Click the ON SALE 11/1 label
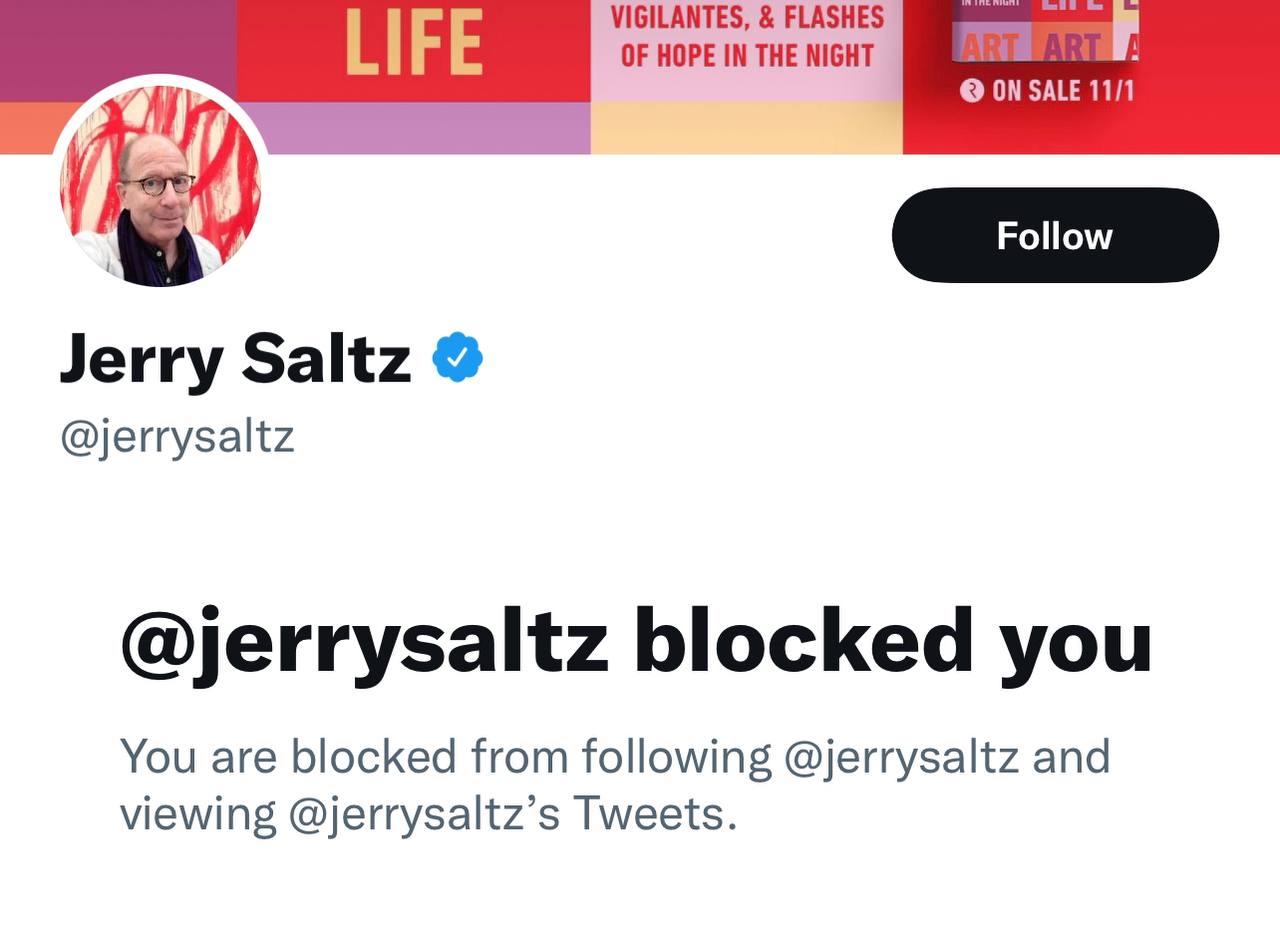 coord(1063,91)
